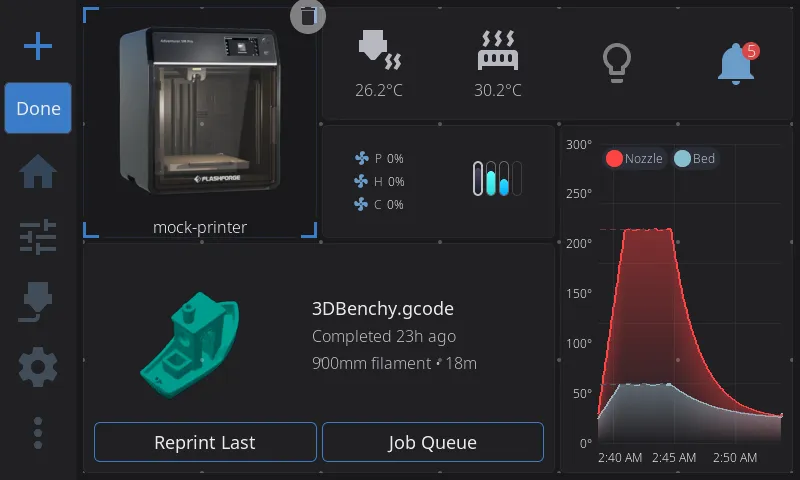
Task: Click the H fan 0% row
Action: (379, 182)
